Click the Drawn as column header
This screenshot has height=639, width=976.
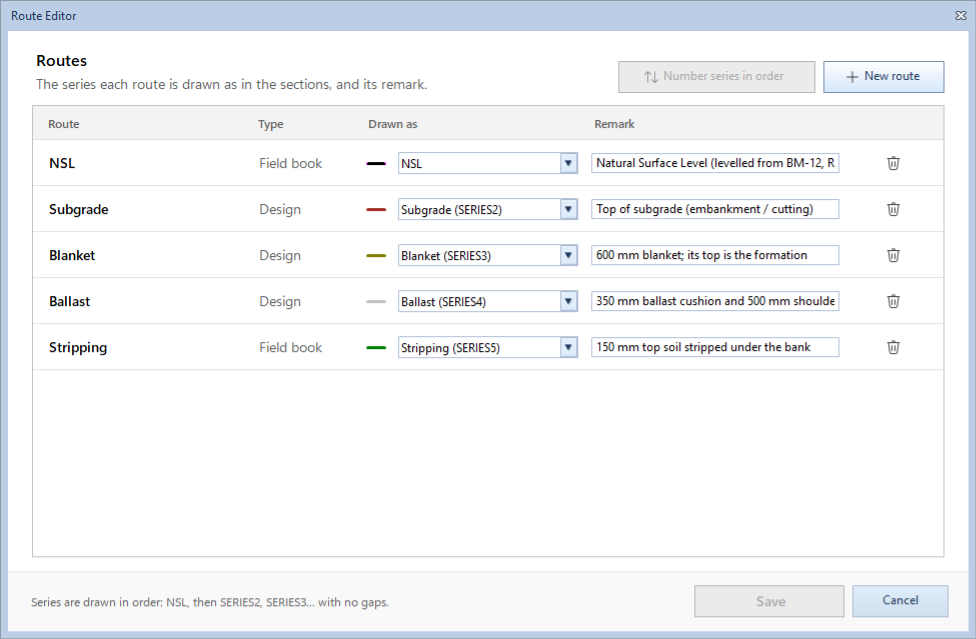point(393,124)
